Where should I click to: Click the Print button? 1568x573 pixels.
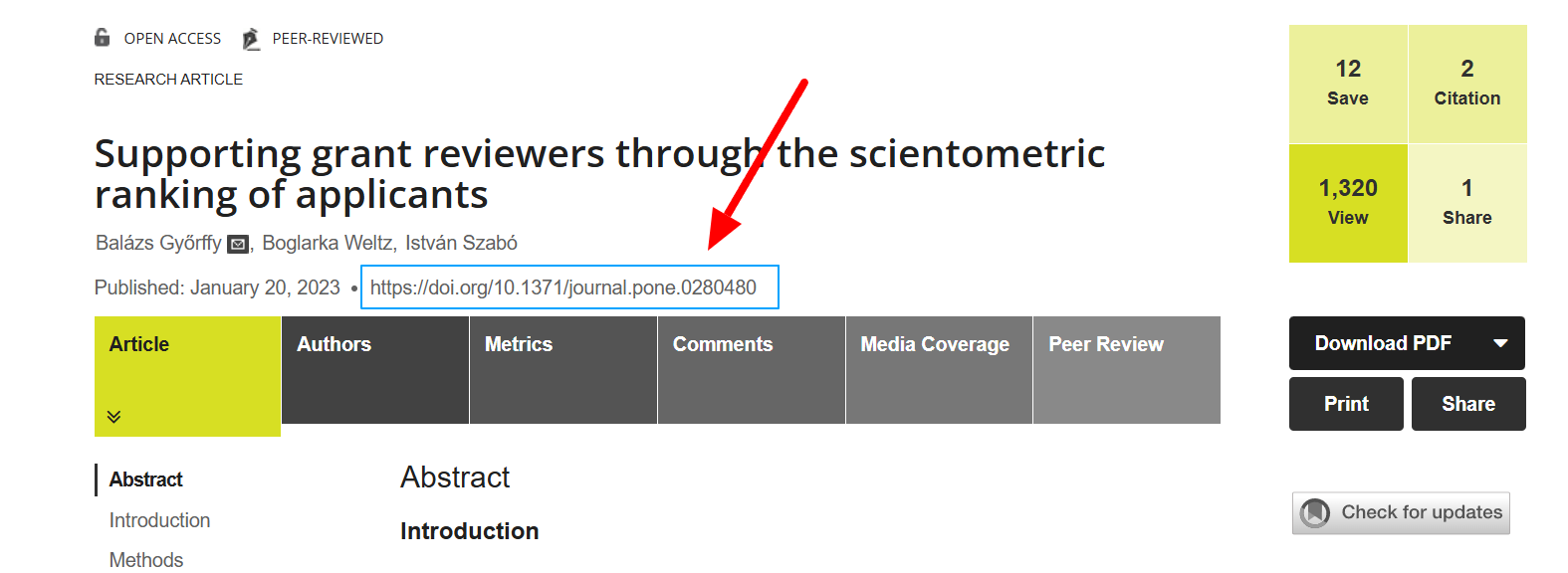(x=1346, y=404)
